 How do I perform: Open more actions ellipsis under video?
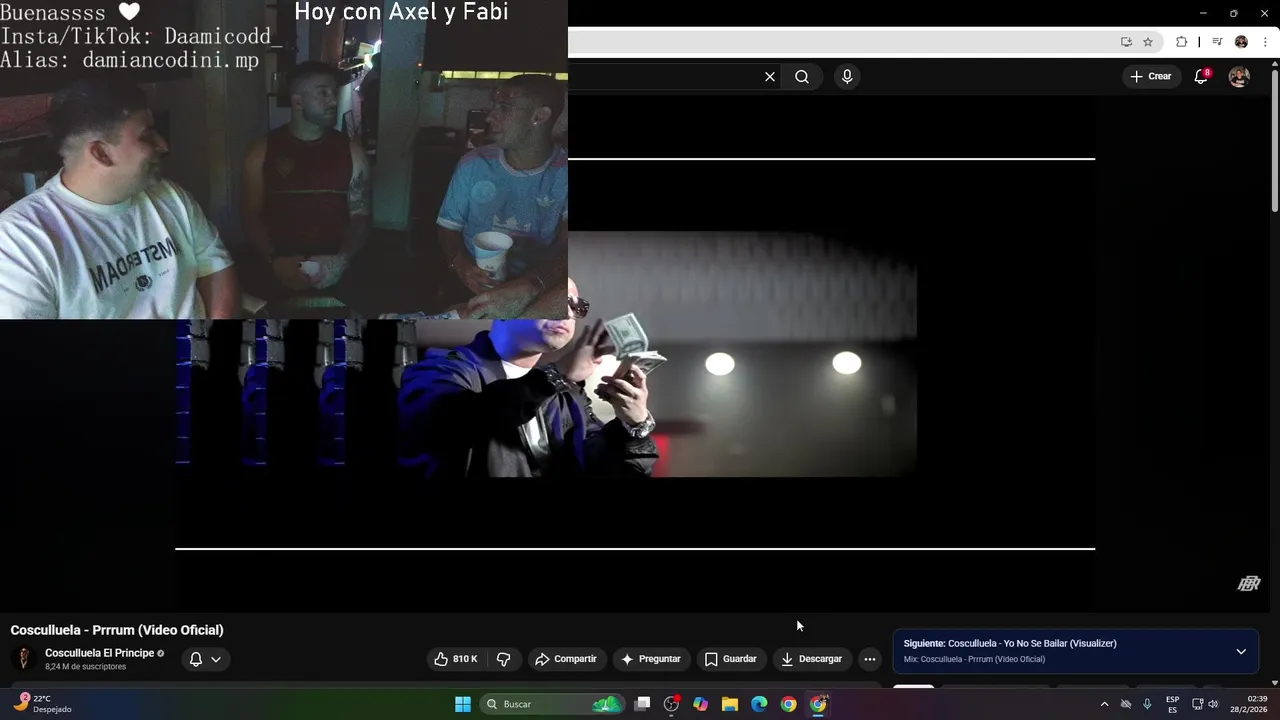click(x=870, y=659)
